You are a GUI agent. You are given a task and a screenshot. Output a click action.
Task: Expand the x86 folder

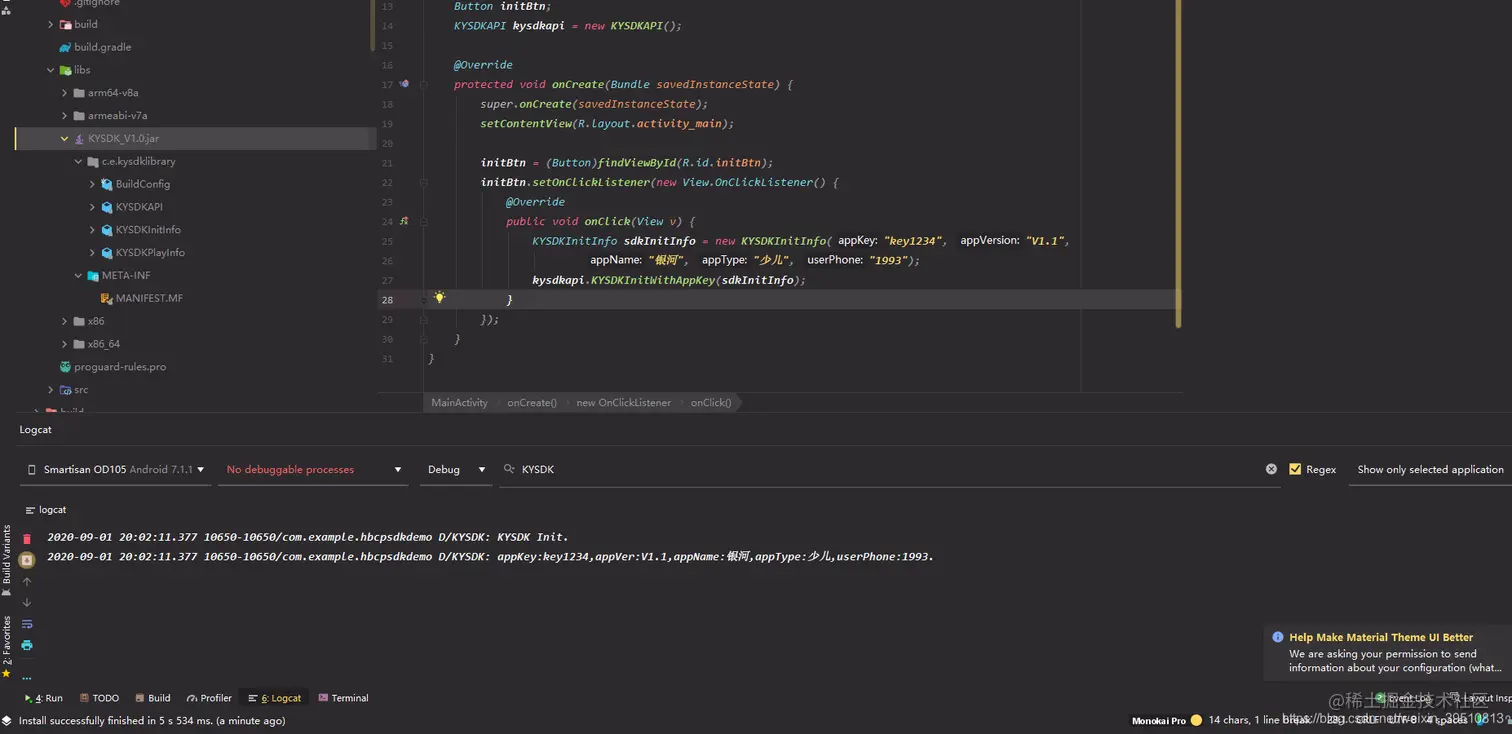pos(65,321)
